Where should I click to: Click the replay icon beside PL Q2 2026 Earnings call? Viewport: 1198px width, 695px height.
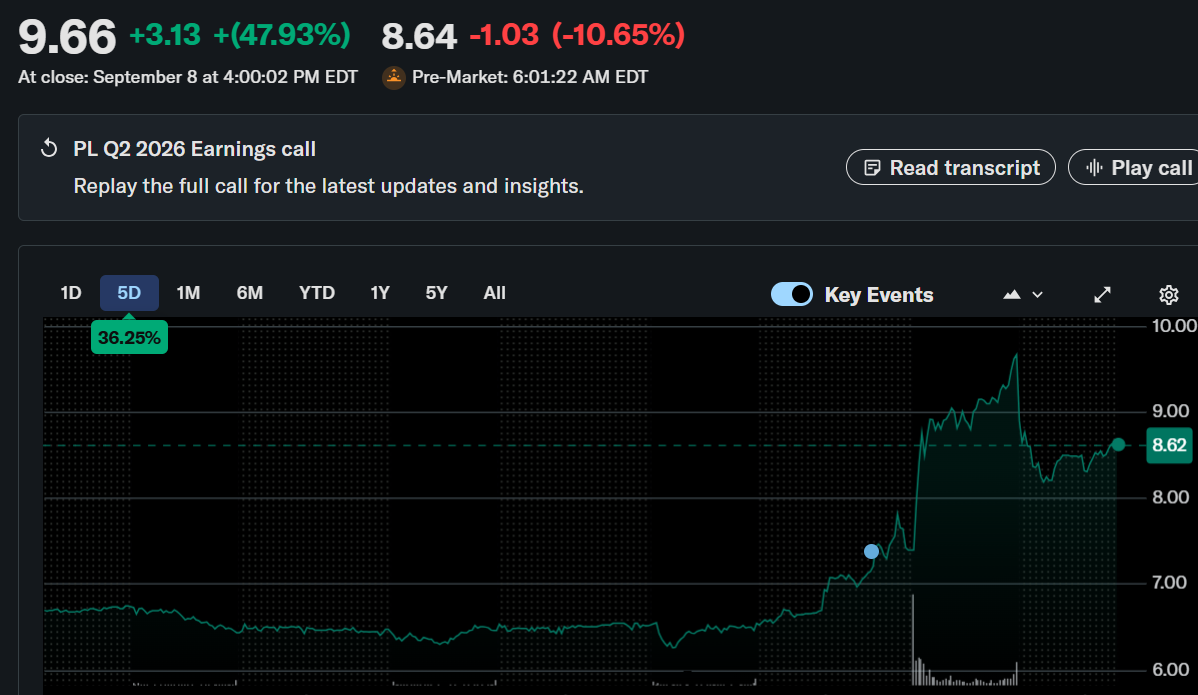tap(49, 148)
